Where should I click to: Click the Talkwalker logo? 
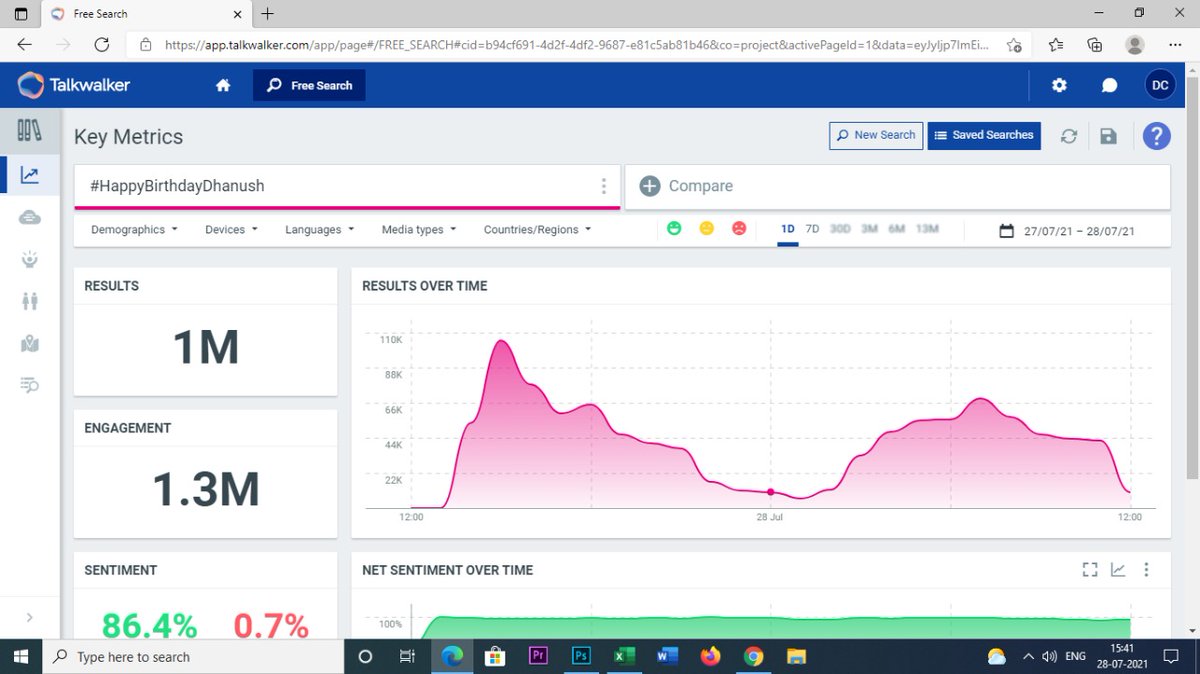(x=74, y=85)
